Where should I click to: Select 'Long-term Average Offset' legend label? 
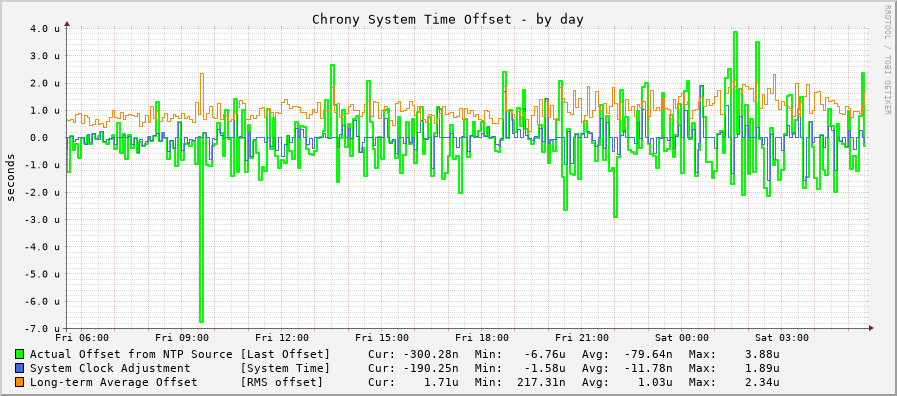pos(113,382)
